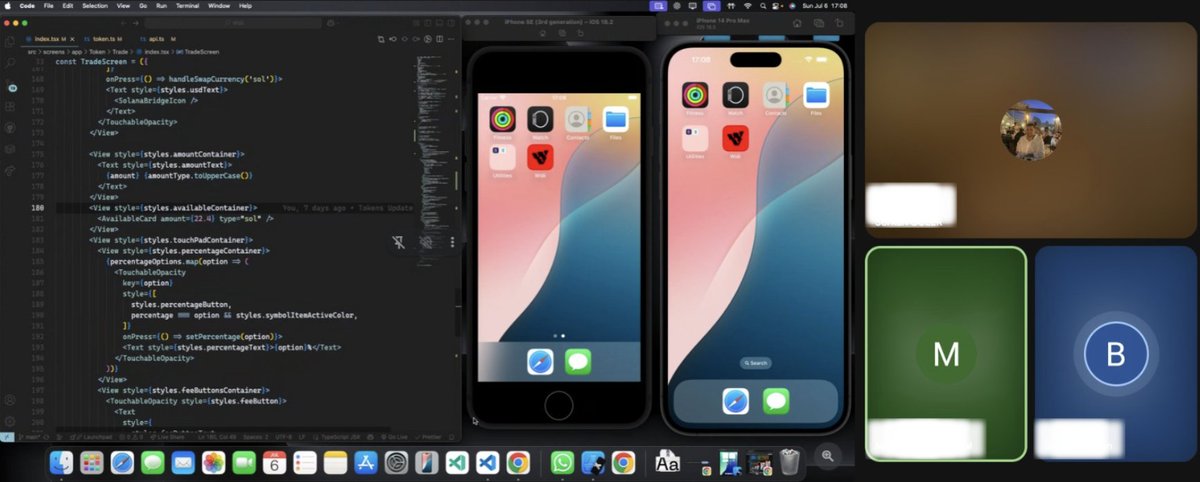
Task: Open Finder from the macOS Dock
Action: pyautogui.click(x=62, y=462)
